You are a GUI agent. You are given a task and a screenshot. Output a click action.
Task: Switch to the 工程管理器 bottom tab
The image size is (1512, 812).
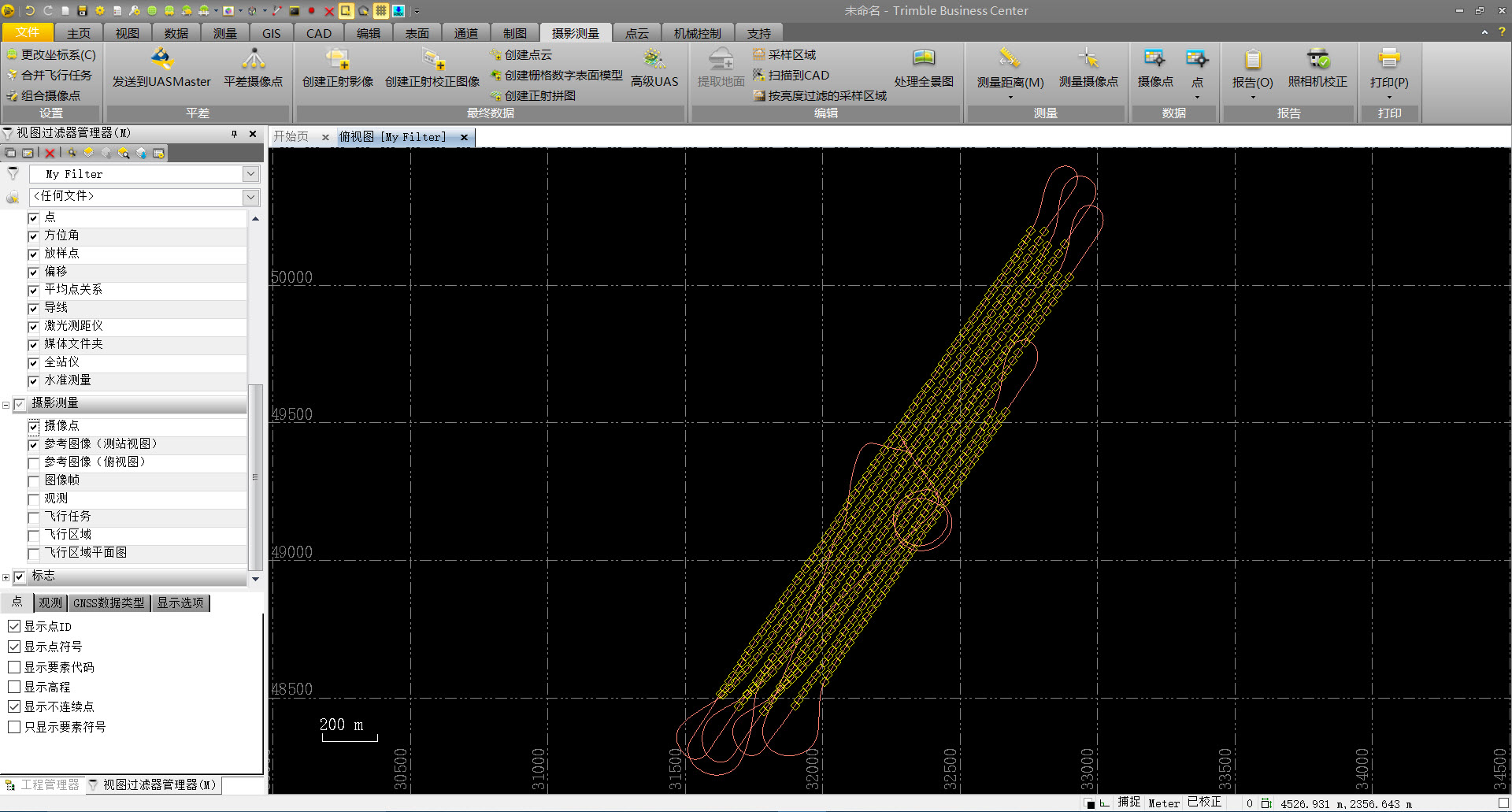[43, 784]
